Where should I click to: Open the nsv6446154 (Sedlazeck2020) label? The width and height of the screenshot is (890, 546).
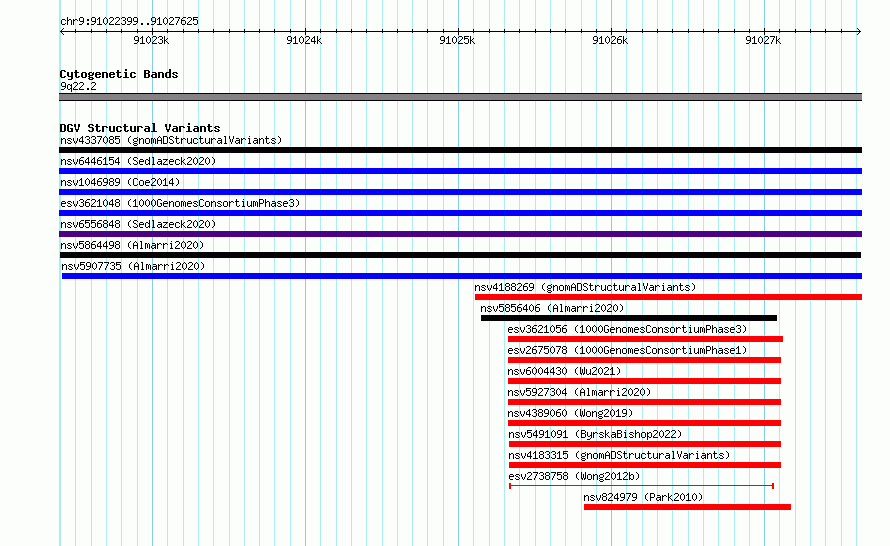click(138, 161)
